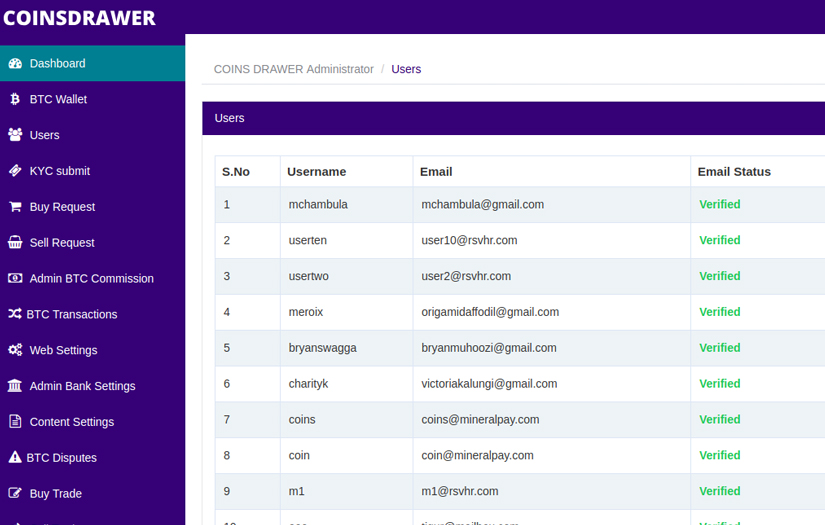The height and width of the screenshot is (525, 825).
Task: Click email user10@rsvhr.com
Action: 469,240
